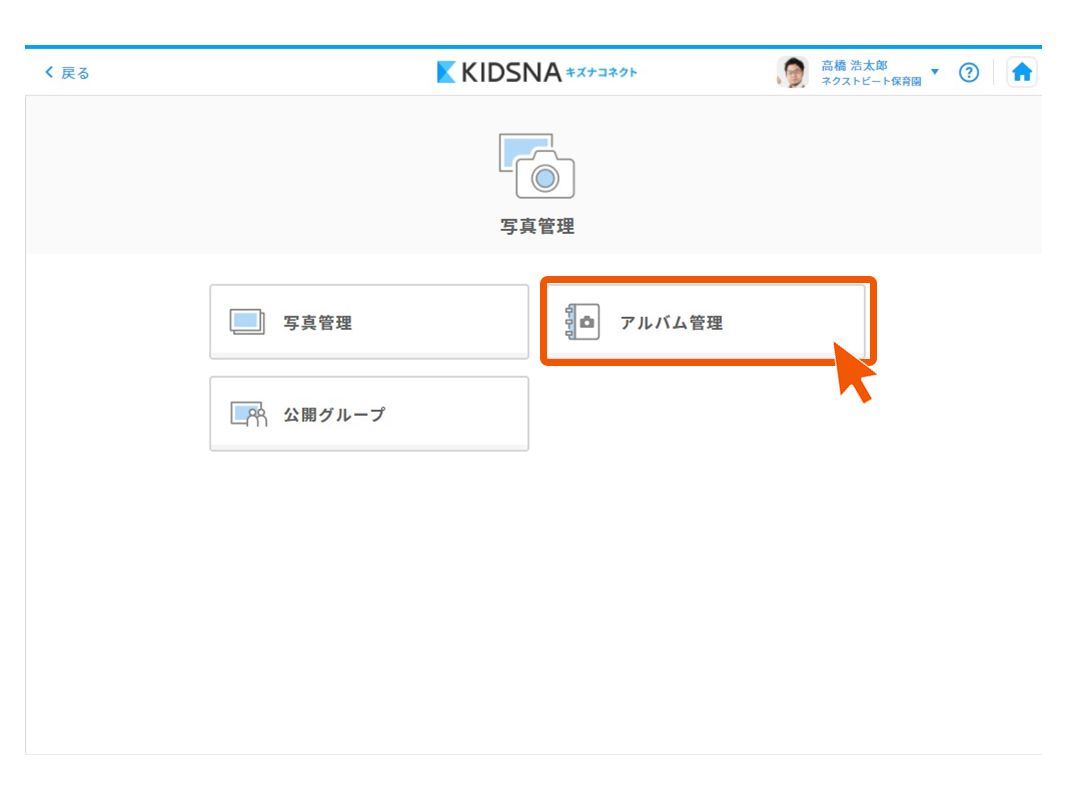The height and width of the screenshot is (800, 1067).
Task: Click the 写真管理 page heading
Action: (537, 227)
